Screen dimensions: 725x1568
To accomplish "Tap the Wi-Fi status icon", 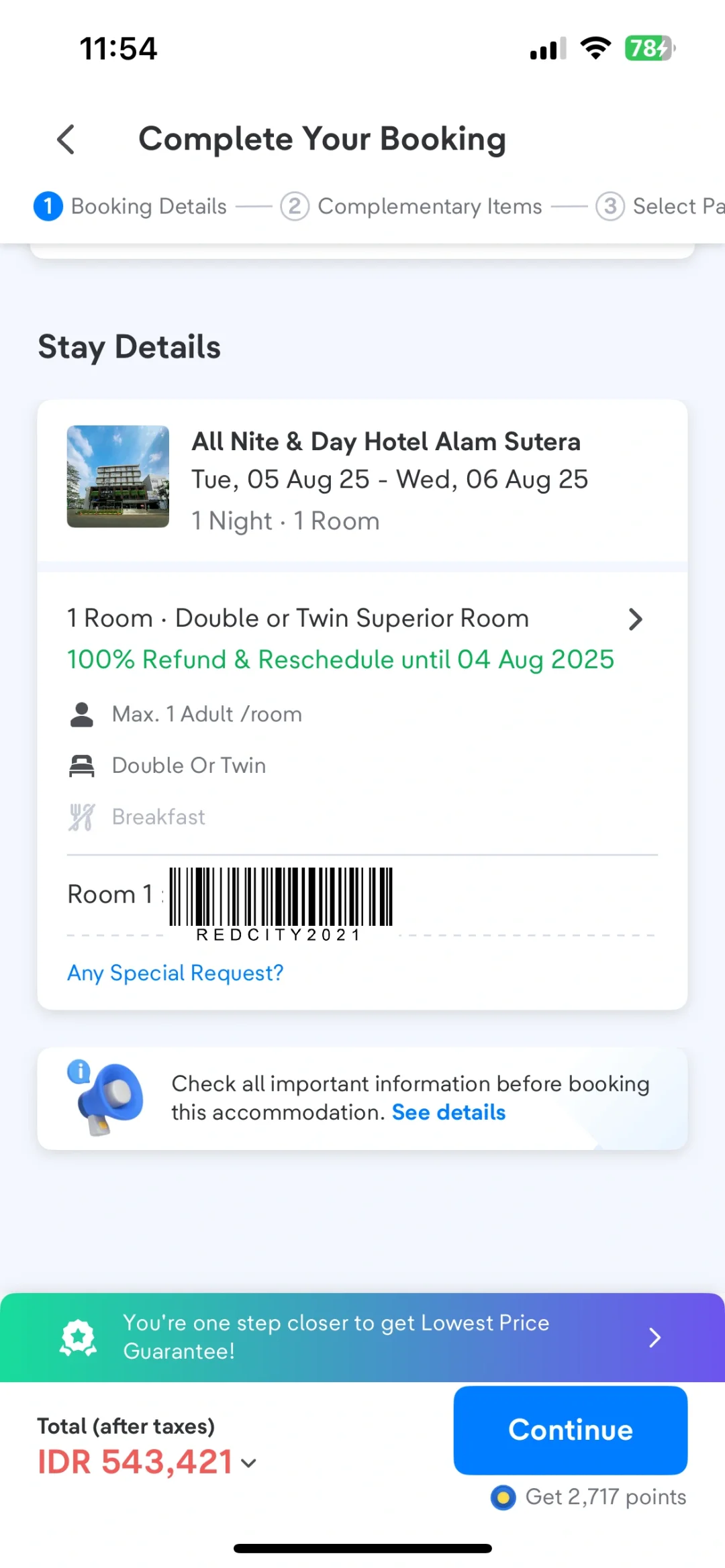I will (595, 48).
